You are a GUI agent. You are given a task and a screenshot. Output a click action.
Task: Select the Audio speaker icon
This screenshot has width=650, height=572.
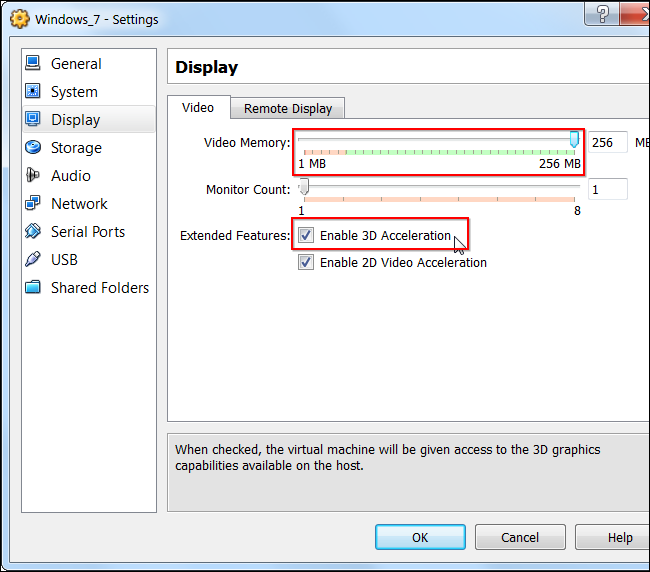(x=33, y=175)
